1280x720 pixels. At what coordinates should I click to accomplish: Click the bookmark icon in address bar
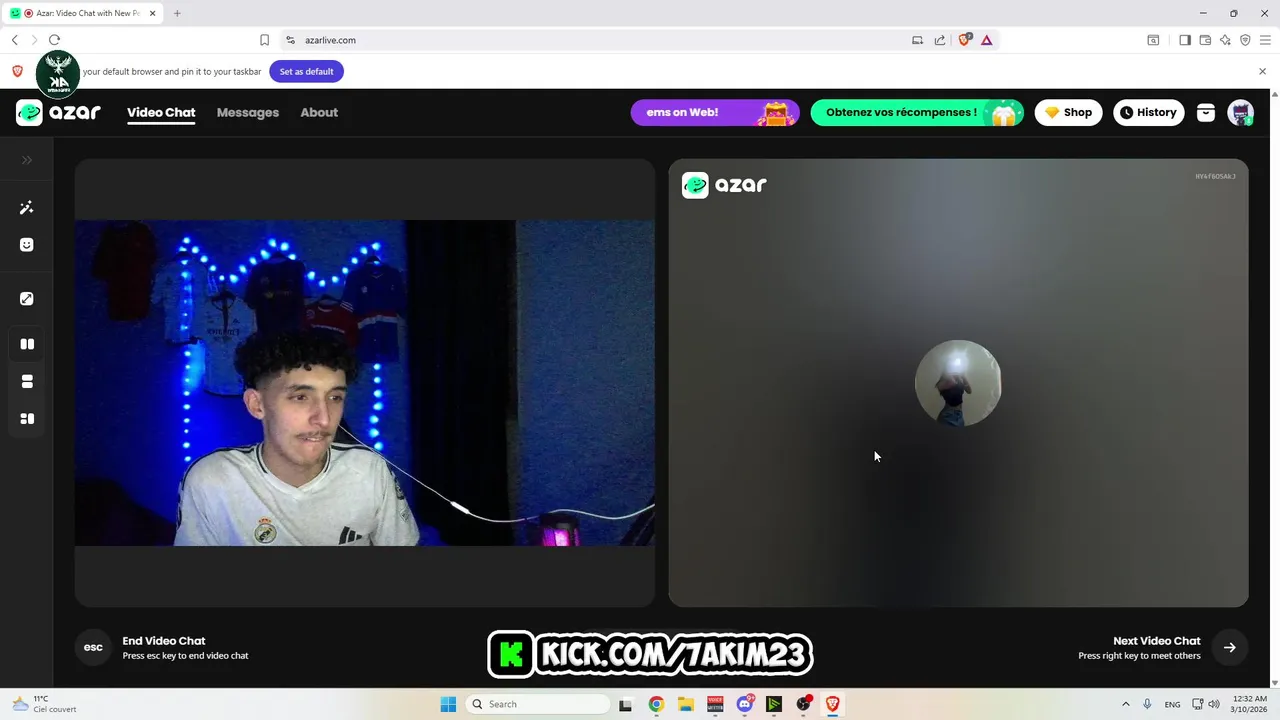(264, 40)
